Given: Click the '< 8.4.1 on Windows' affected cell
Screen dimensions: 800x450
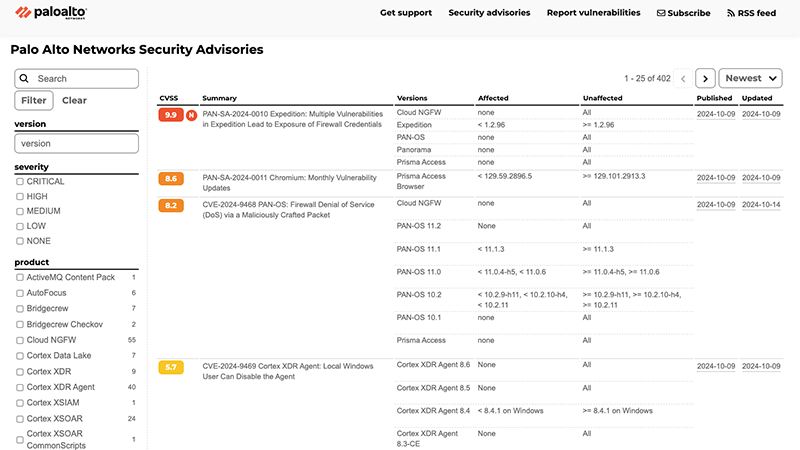Looking at the screenshot, I should [510, 411].
